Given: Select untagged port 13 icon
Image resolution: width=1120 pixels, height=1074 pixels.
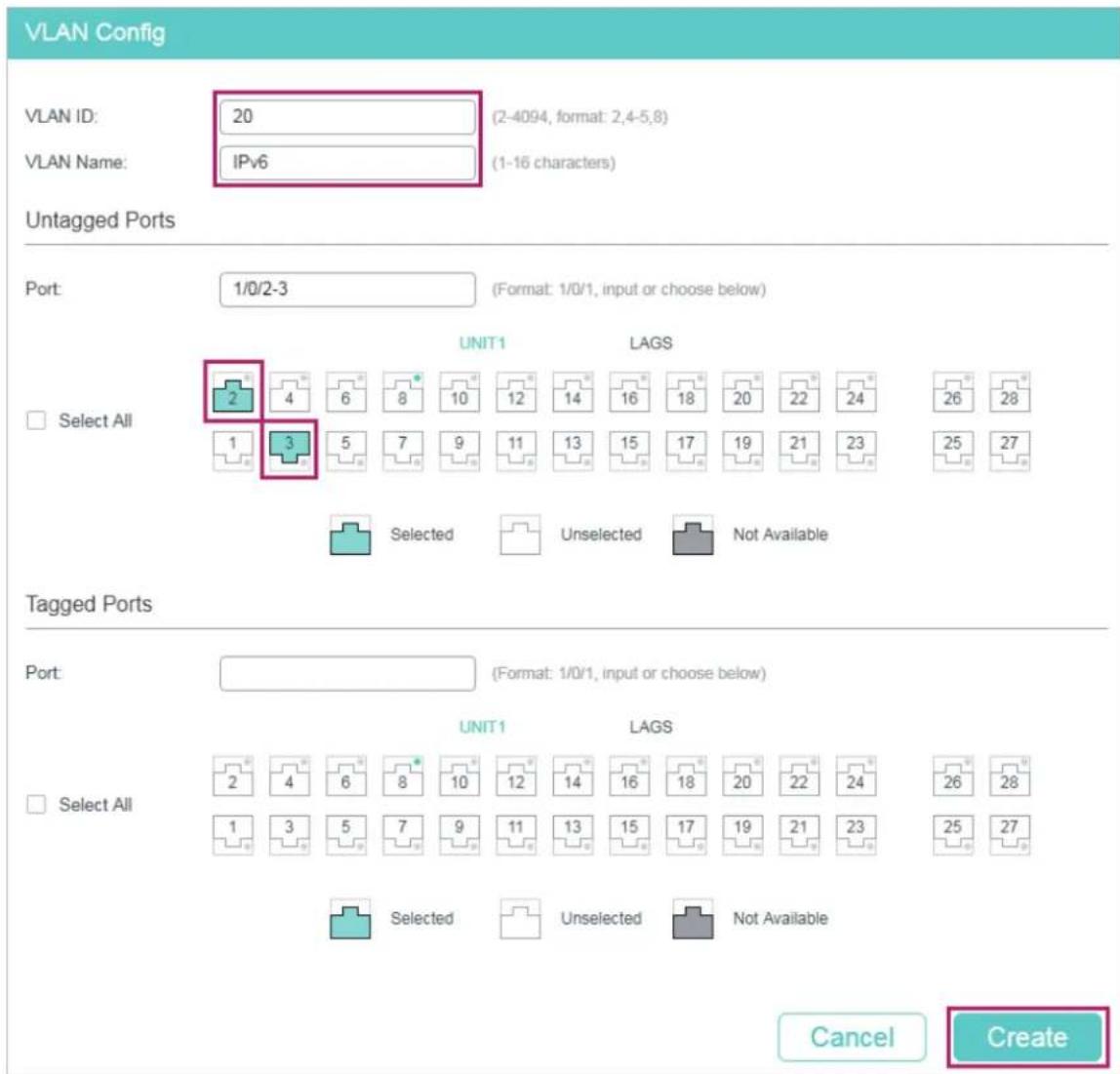Looking at the screenshot, I should [572, 450].
